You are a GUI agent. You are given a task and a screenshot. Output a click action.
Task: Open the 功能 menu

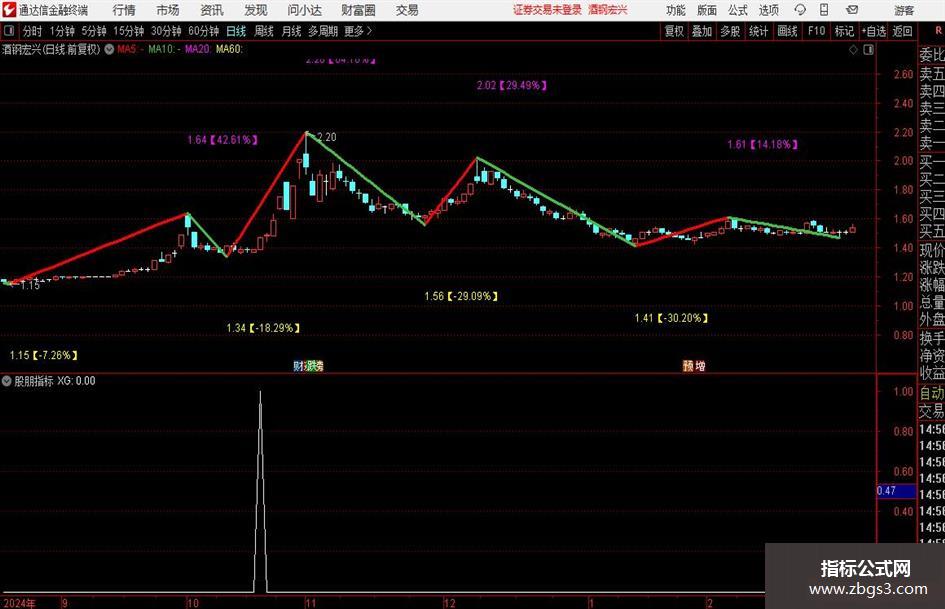click(676, 10)
